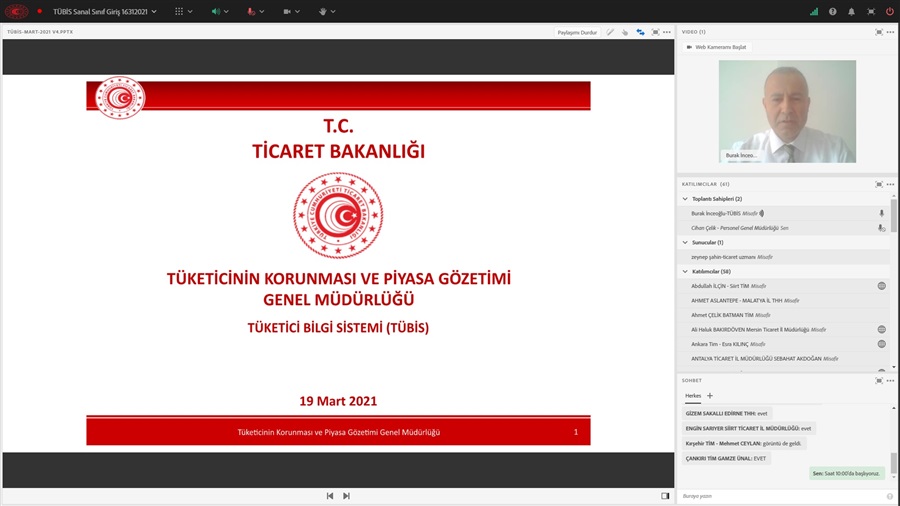Collapse the Sunucular (1) group

click(685, 242)
